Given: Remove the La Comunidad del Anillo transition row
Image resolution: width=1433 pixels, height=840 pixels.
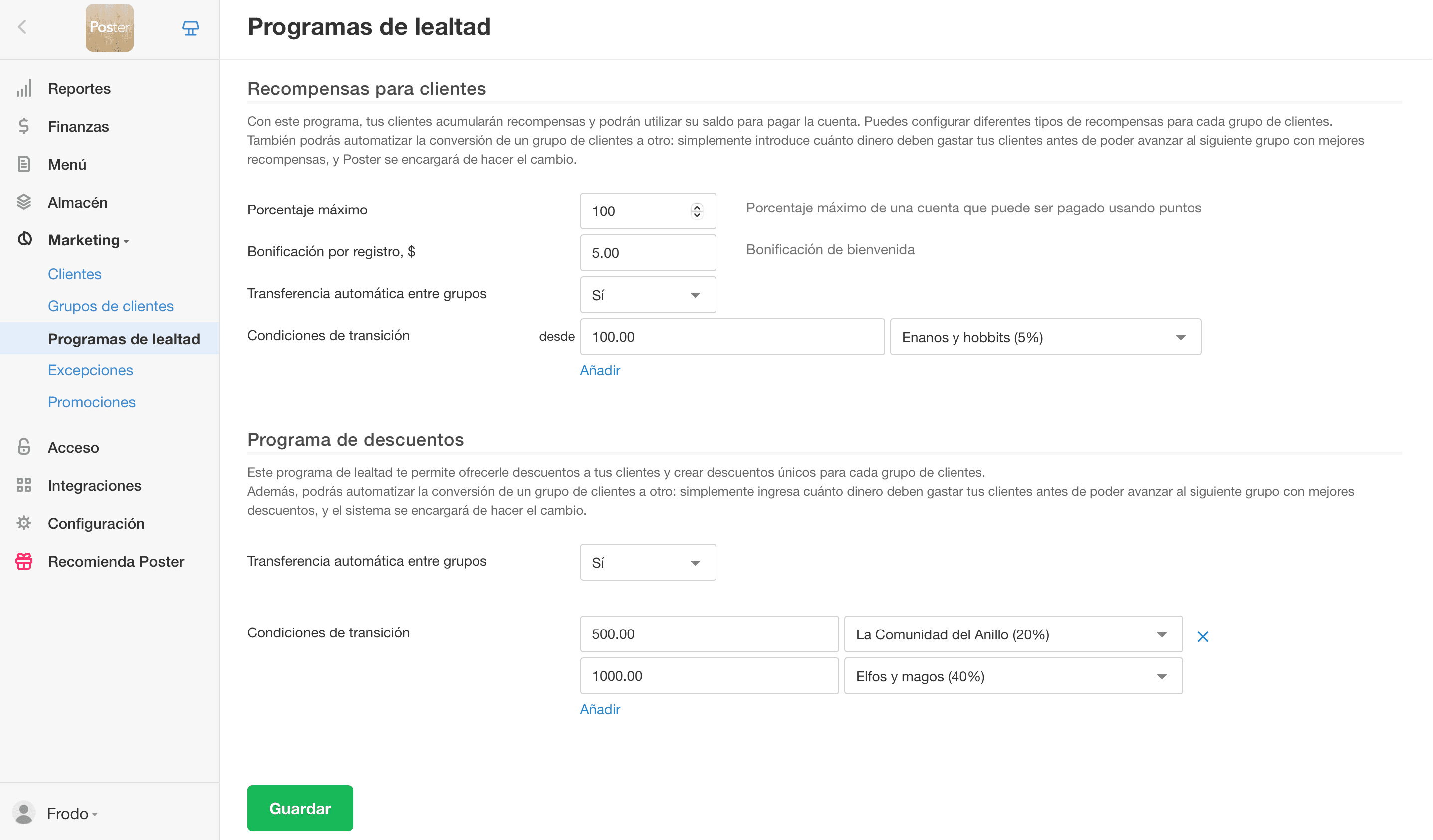Looking at the screenshot, I should click(1202, 636).
